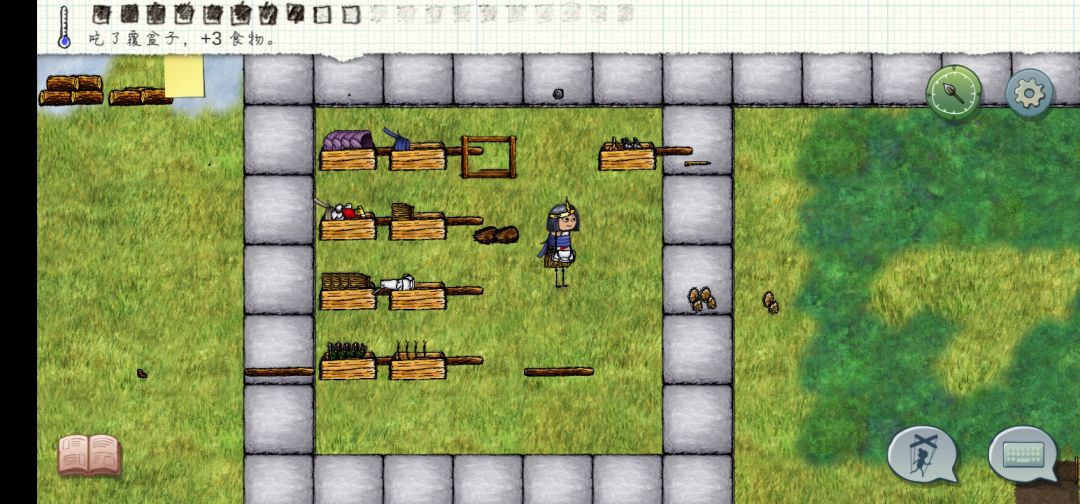
Task: Tap the player character
Action: pyautogui.click(x=560, y=242)
